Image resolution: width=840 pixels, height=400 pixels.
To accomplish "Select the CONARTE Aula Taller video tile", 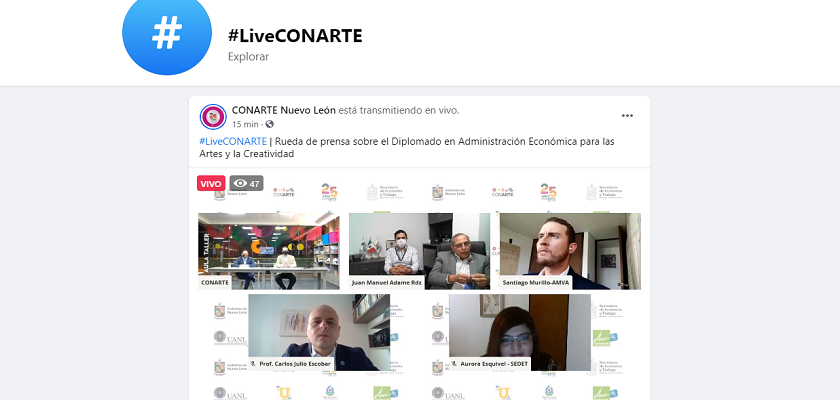I will pyautogui.click(x=269, y=251).
